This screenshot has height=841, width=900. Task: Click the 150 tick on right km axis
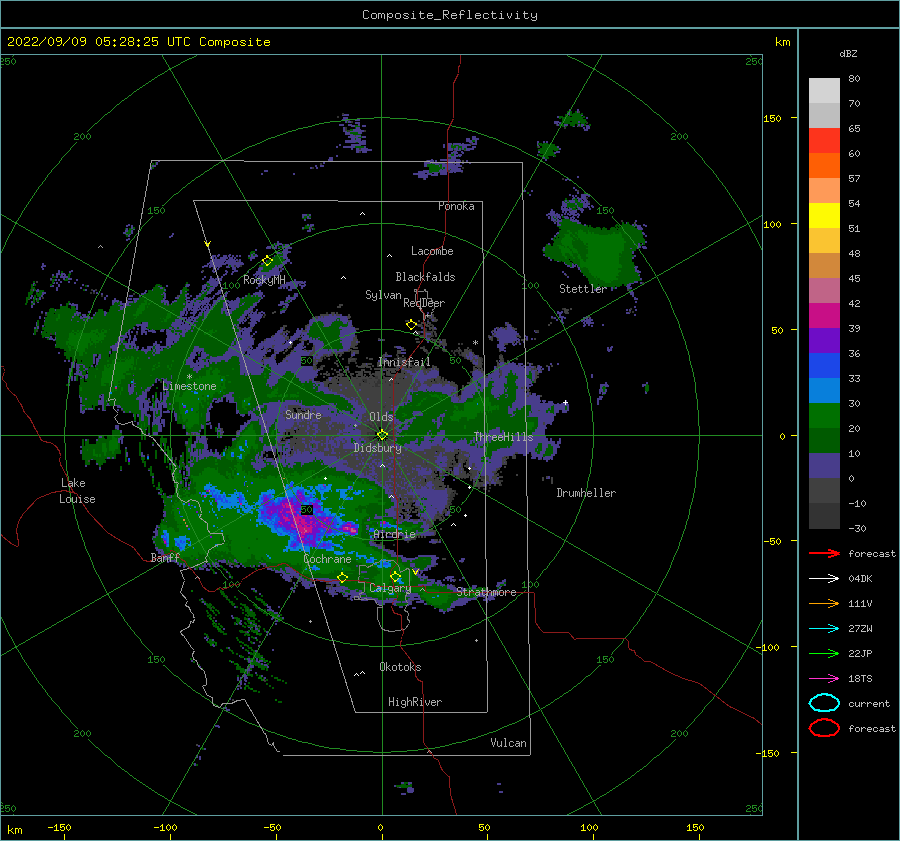772,118
